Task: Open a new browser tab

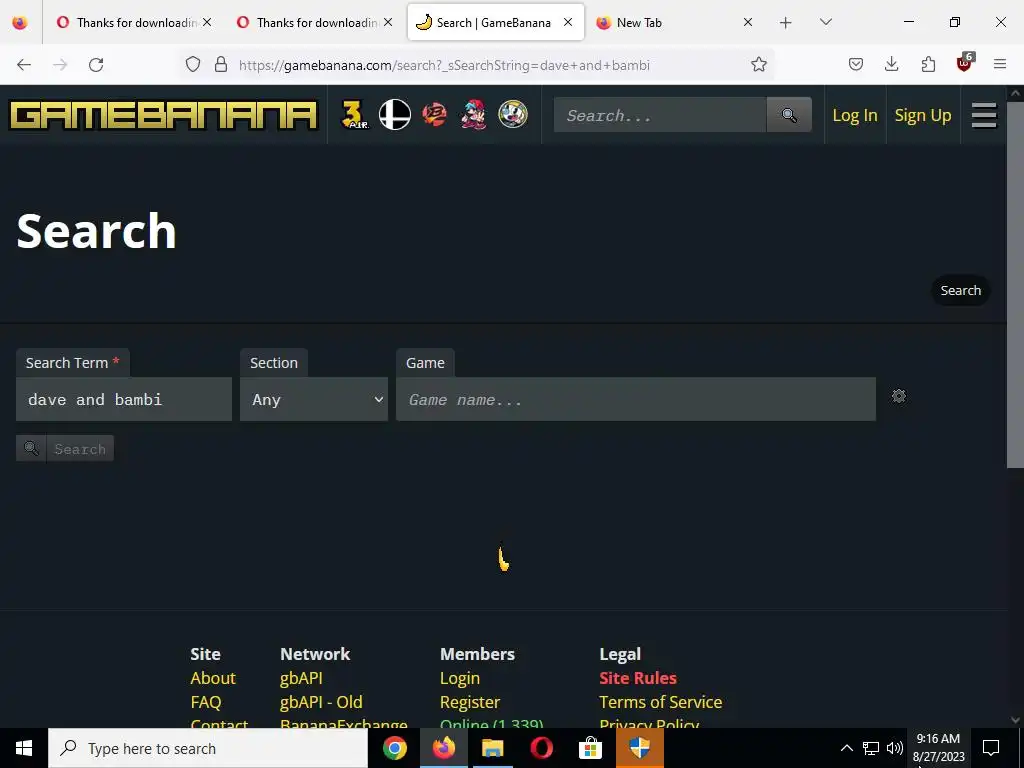Action: pyautogui.click(x=786, y=23)
